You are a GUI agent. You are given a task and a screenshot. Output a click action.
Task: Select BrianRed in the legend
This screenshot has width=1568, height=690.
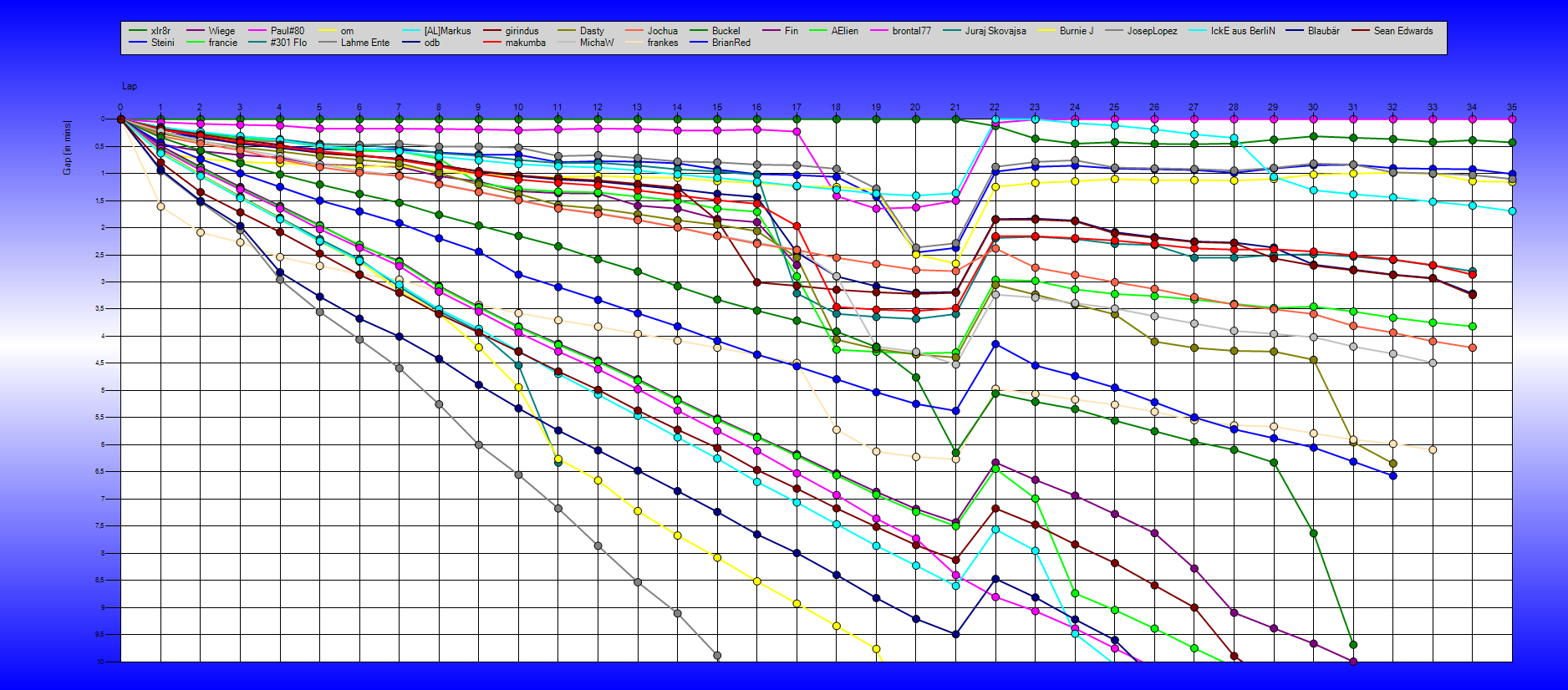point(731,43)
